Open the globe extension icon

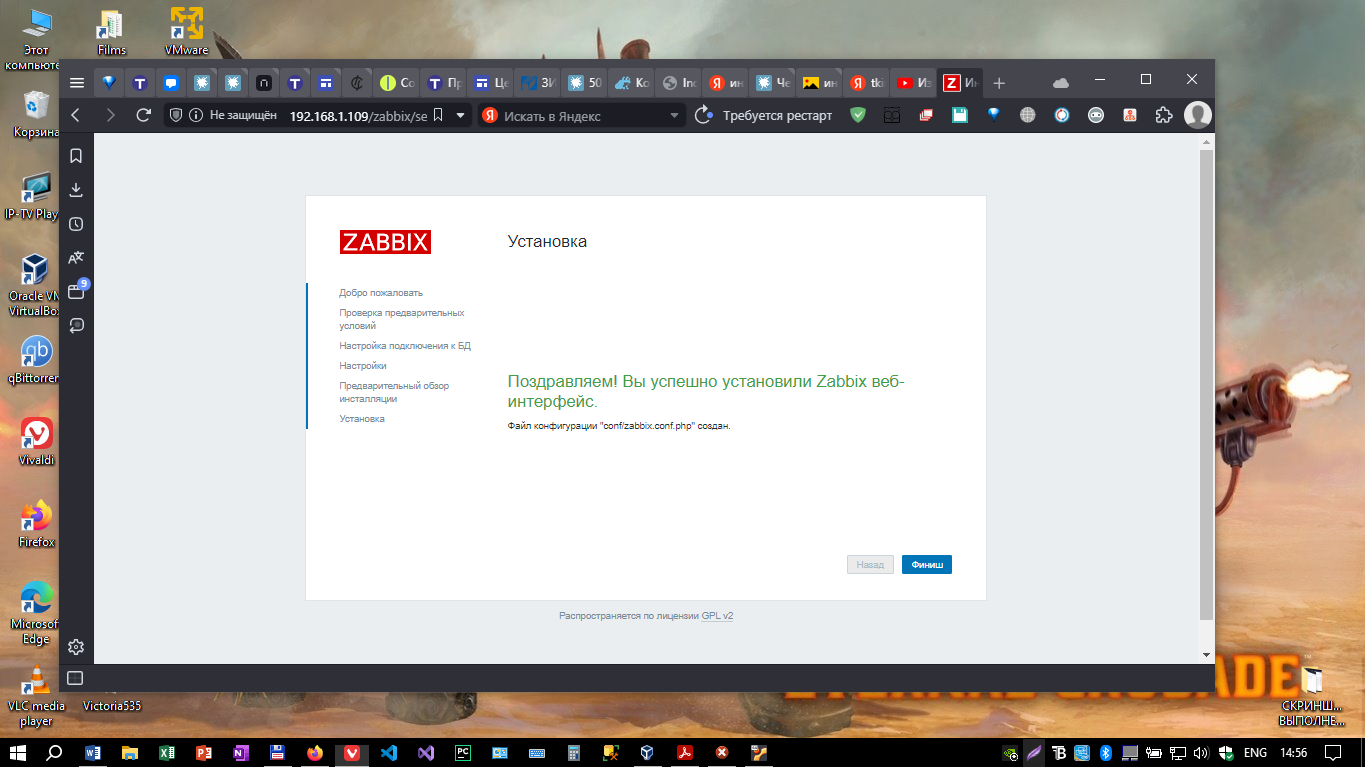click(x=1027, y=116)
